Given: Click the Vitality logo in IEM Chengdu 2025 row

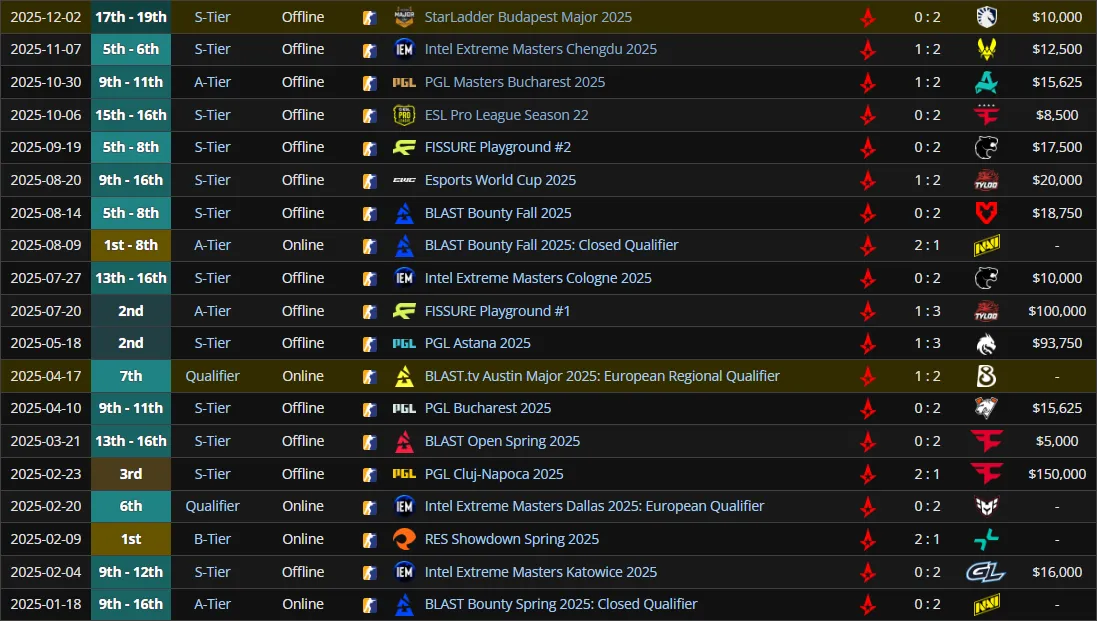Looking at the screenshot, I should pos(986,49).
